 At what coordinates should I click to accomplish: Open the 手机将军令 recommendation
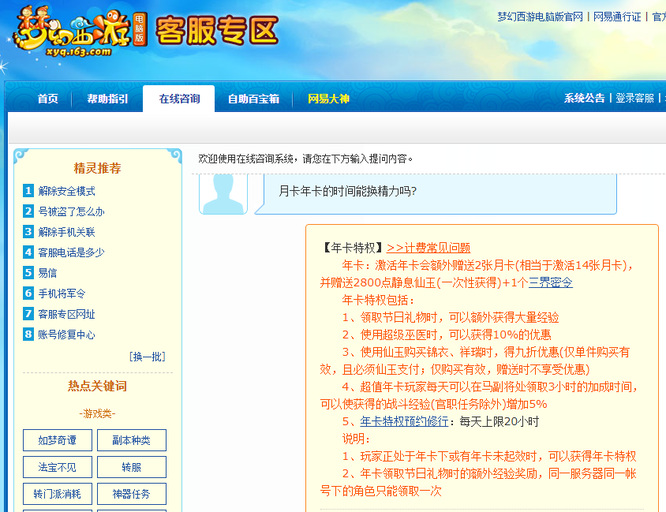tap(62, 294)
